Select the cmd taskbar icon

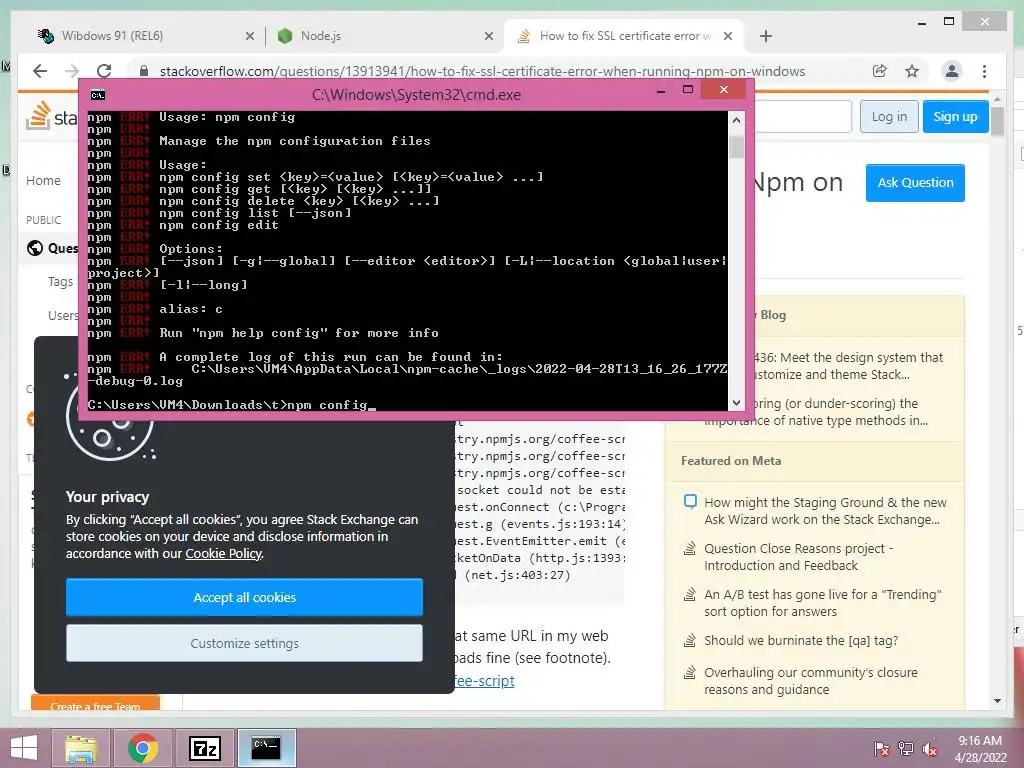266,748
